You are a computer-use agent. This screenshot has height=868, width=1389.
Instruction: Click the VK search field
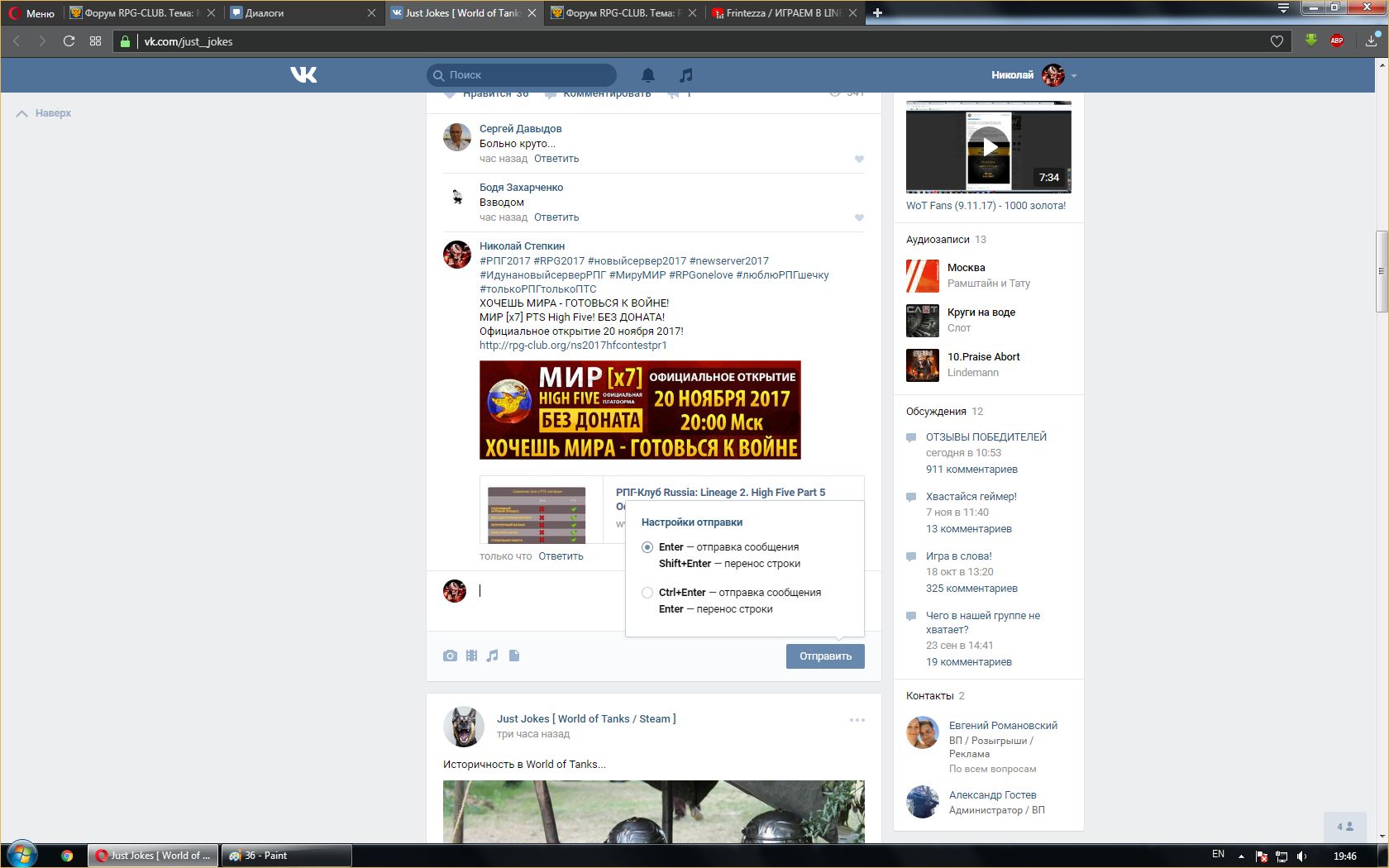pyautogui.click(x=522, y=75)
